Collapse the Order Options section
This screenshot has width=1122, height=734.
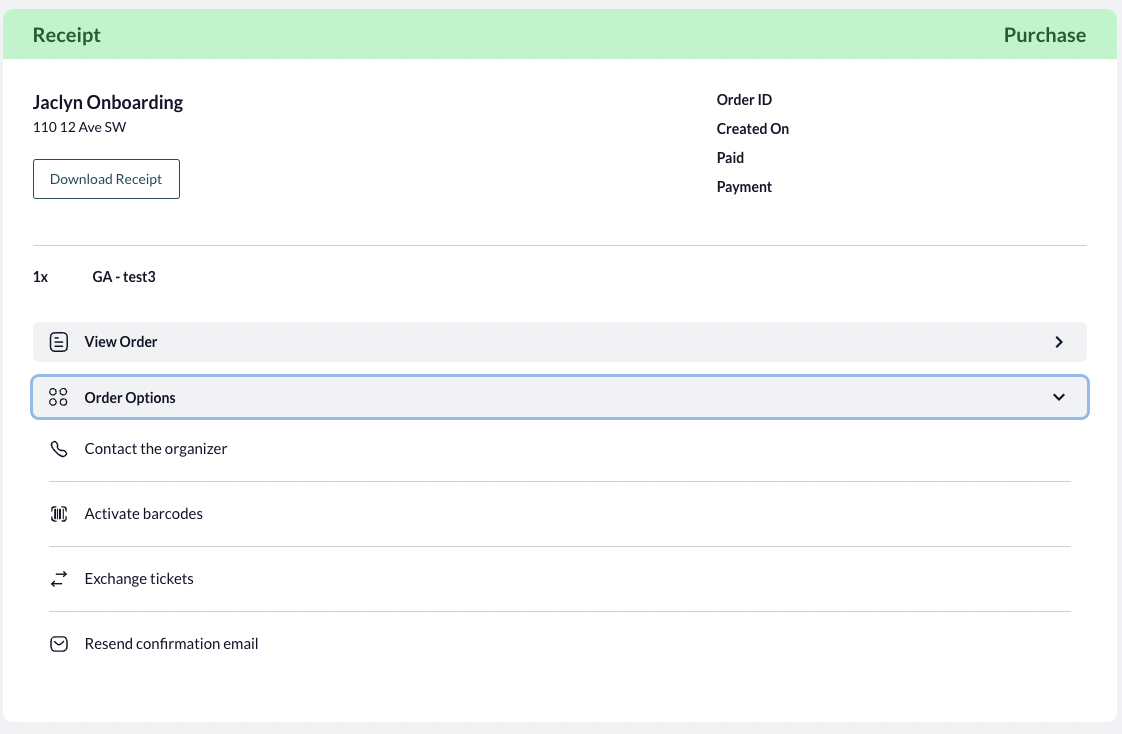[x=560, y=397]
